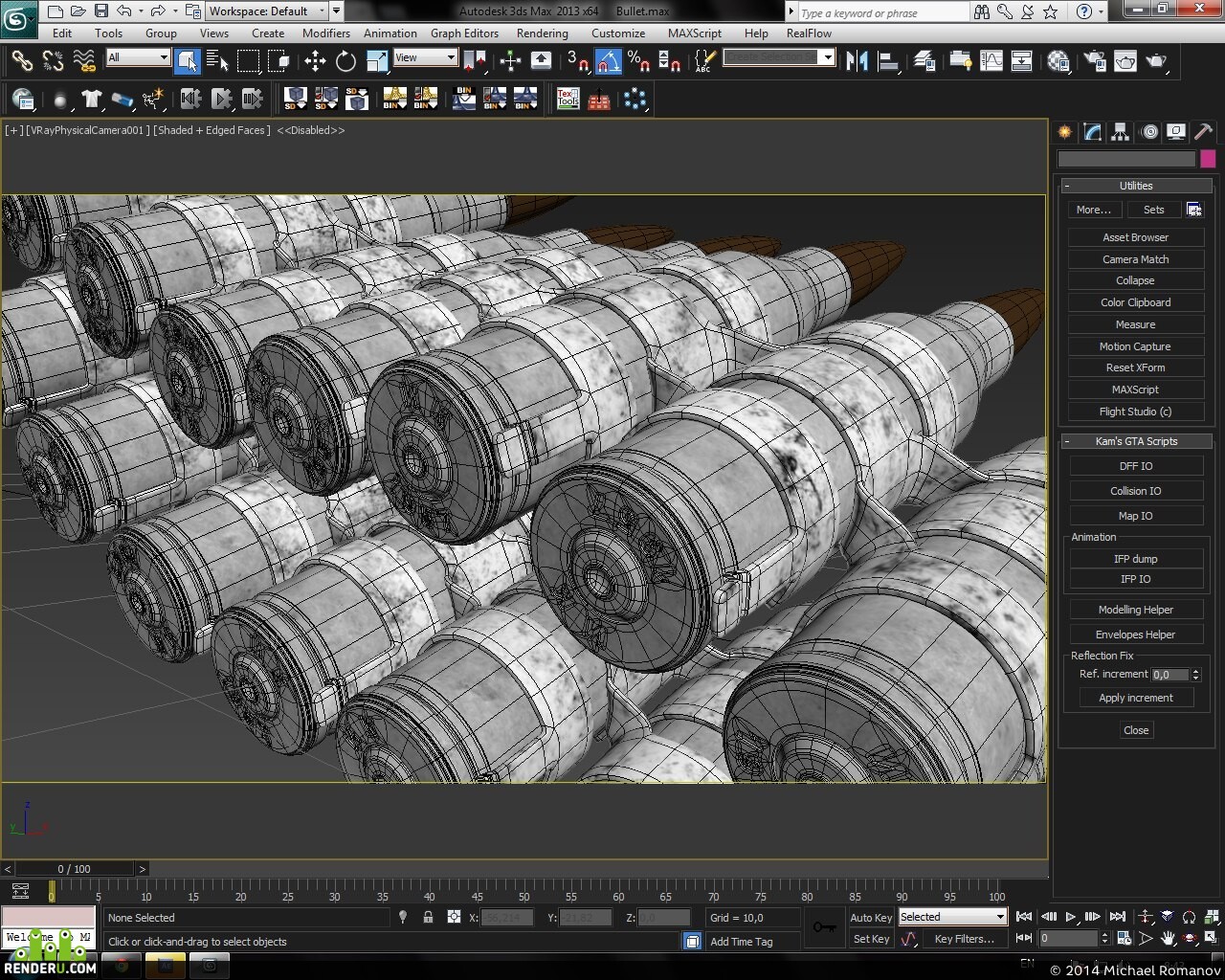Toggle the selection lock padlock icon
This screenshot has width=1225, height=980.
pyautogui.click(x=428, y=917)
